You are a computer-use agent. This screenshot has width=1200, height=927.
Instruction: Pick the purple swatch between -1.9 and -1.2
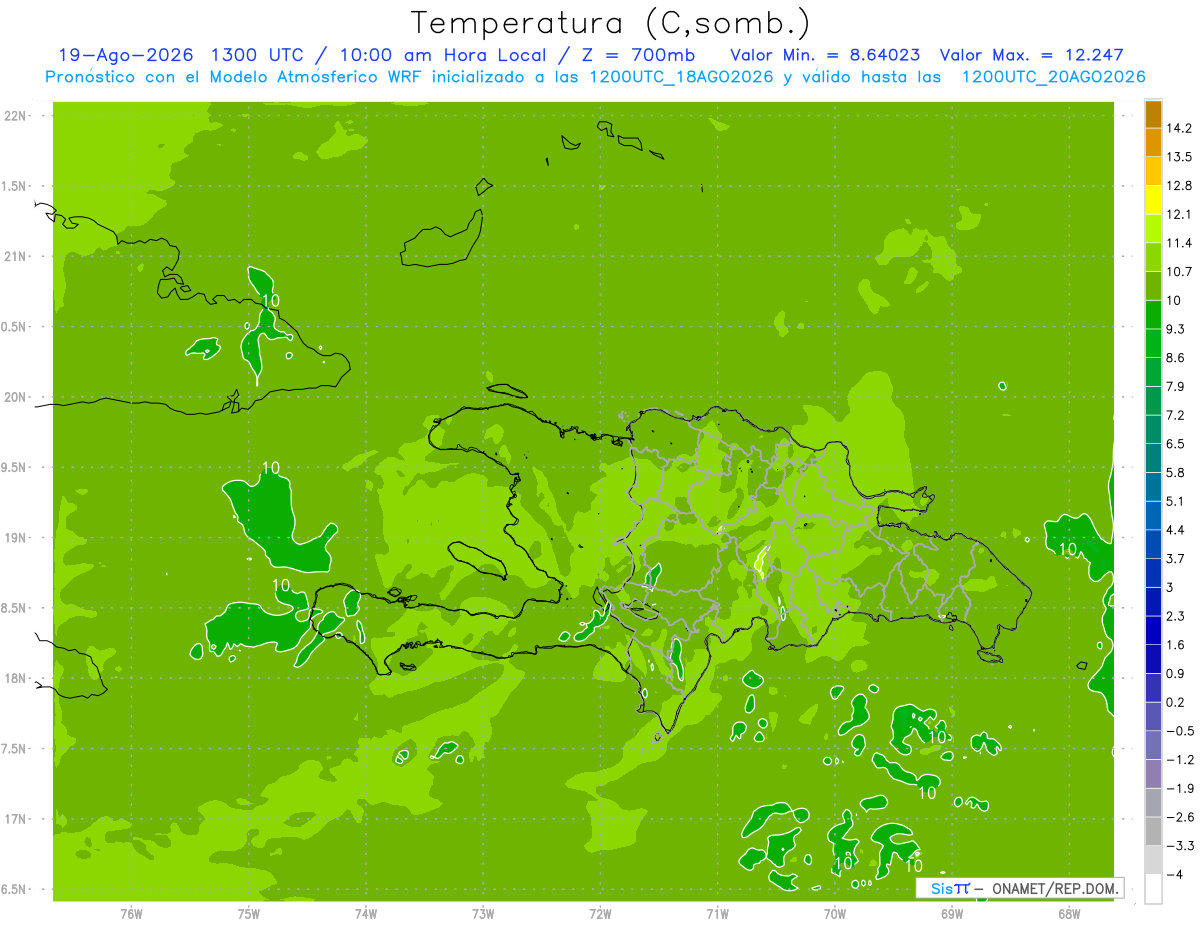click(1153, 773)
